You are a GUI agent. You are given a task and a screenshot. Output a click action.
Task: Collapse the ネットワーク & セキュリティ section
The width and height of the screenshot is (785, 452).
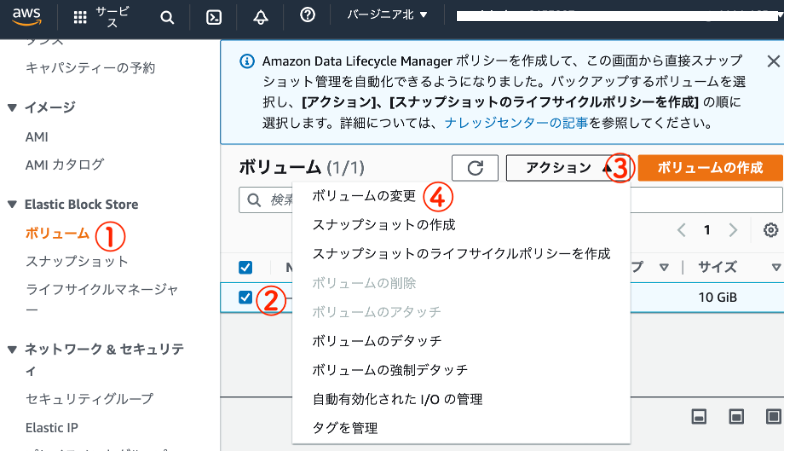[x=13, y=349]
